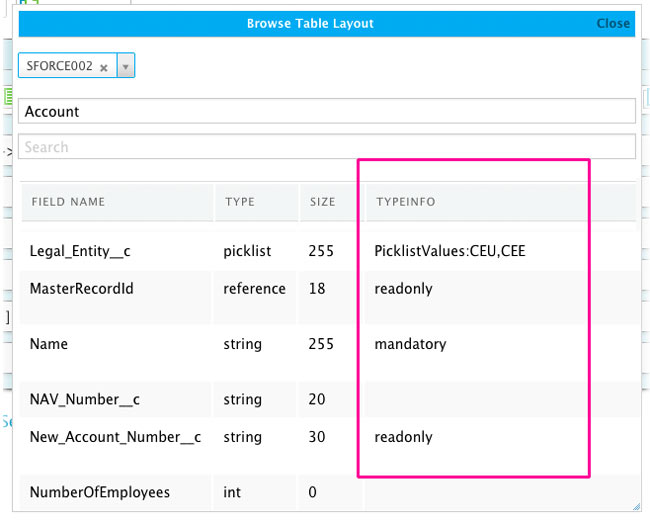Click the SFORCE002 selected connection label
The height and width of the screenshot is (525, 650).
click(x=59, y=66)
